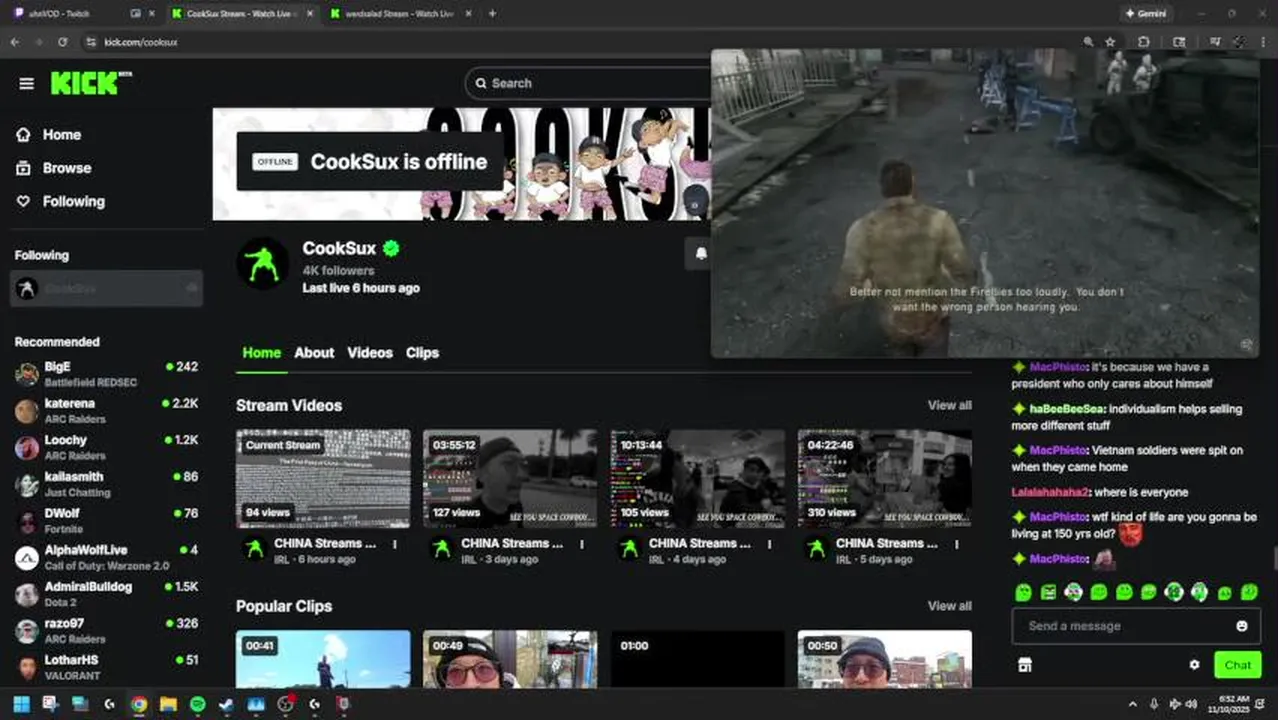The height and width of the screenshot is (720, 1278).
Task: Open Loochy's recommended channel avatar
Action: pos(27,447)
